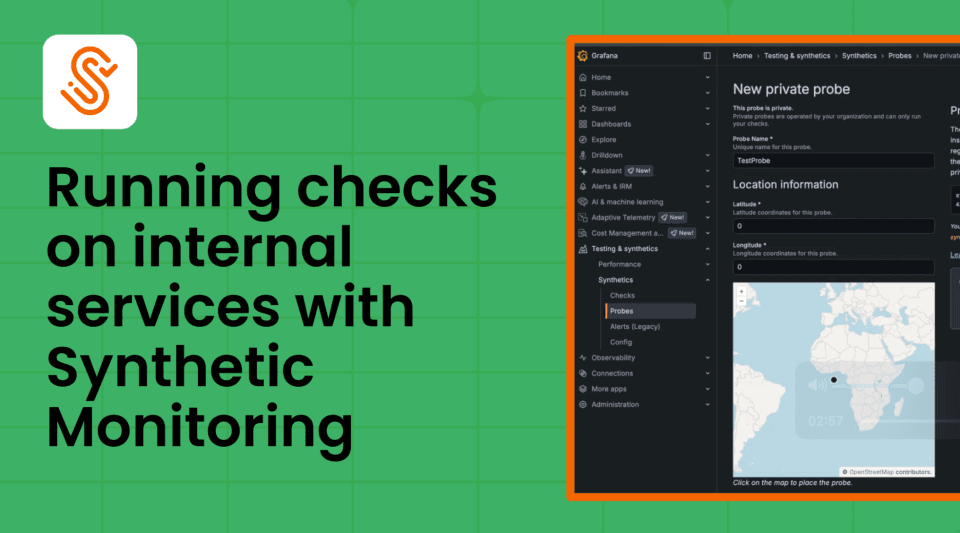Screen dimensions: 960x533
Task: Click the AI & machine learning icon
Action: pyautogui.click(x=583, y=202)
